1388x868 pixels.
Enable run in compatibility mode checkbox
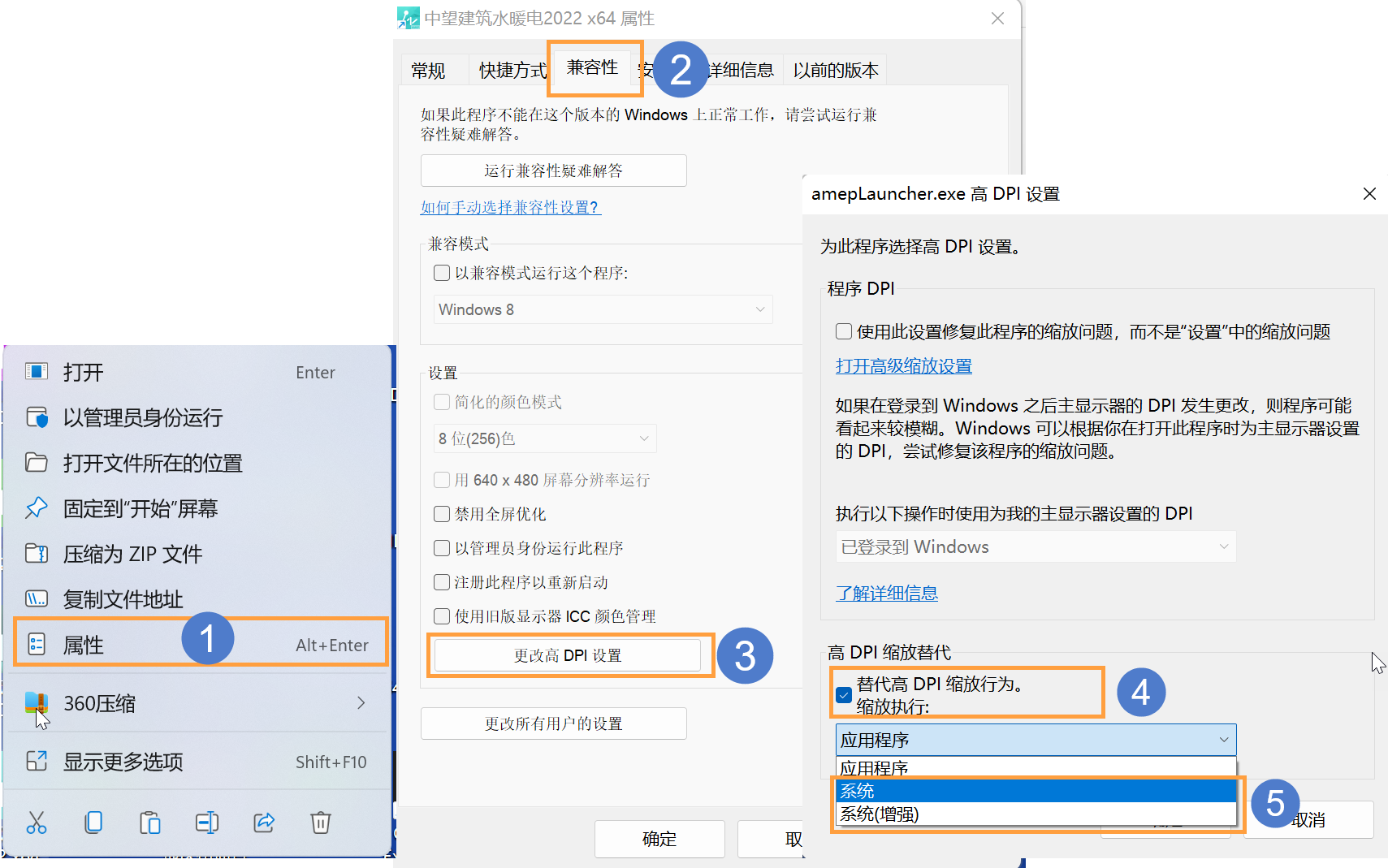click(442, 273)
